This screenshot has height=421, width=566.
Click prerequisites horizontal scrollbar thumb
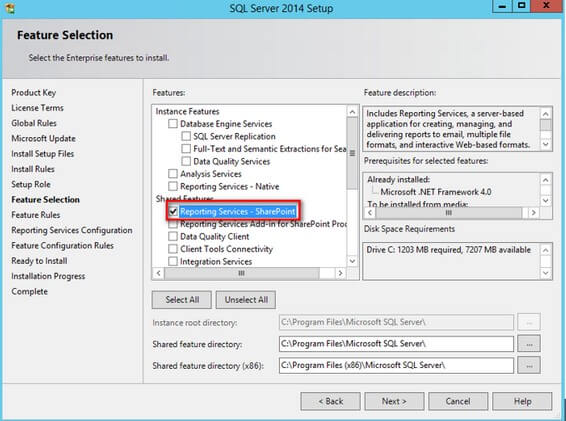click(x=449, y=213)
